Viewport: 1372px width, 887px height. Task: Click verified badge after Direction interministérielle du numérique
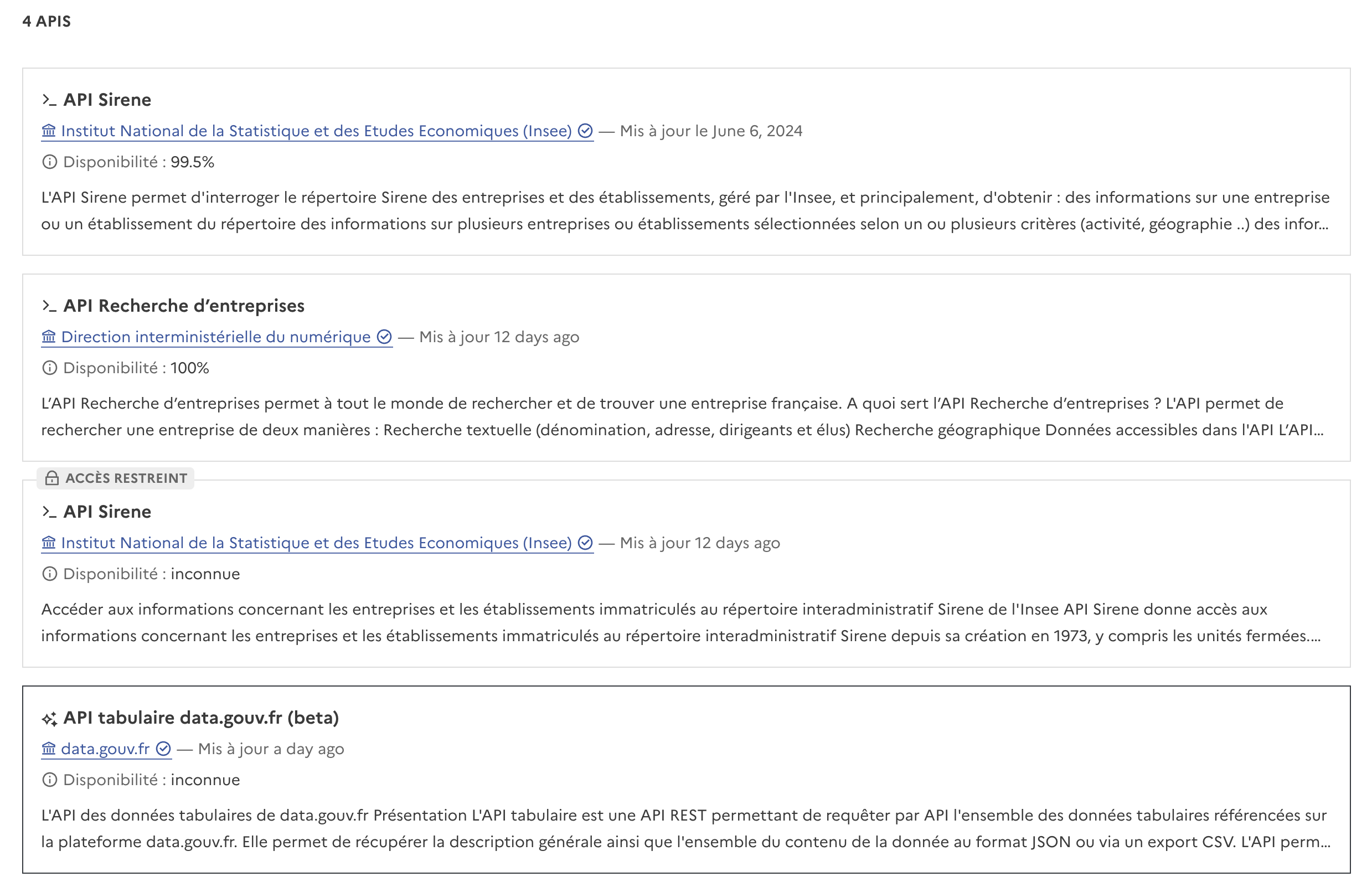[384, 337]
